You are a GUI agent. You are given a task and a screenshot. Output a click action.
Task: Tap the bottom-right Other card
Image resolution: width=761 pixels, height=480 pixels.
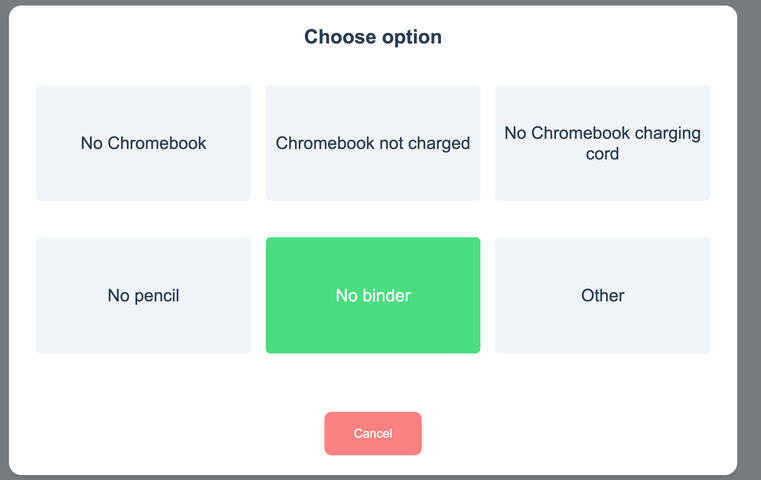(x=602, y=295)
